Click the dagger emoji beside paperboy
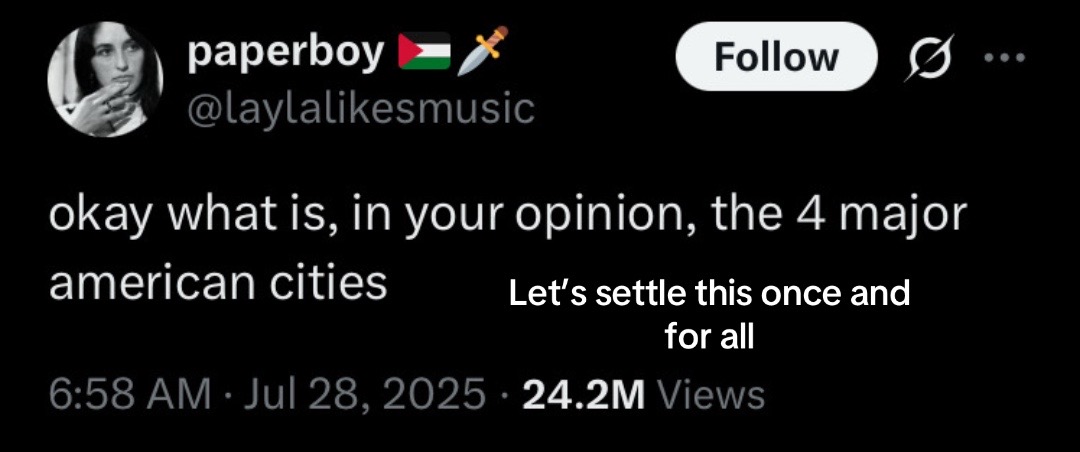 click(482, 50)
